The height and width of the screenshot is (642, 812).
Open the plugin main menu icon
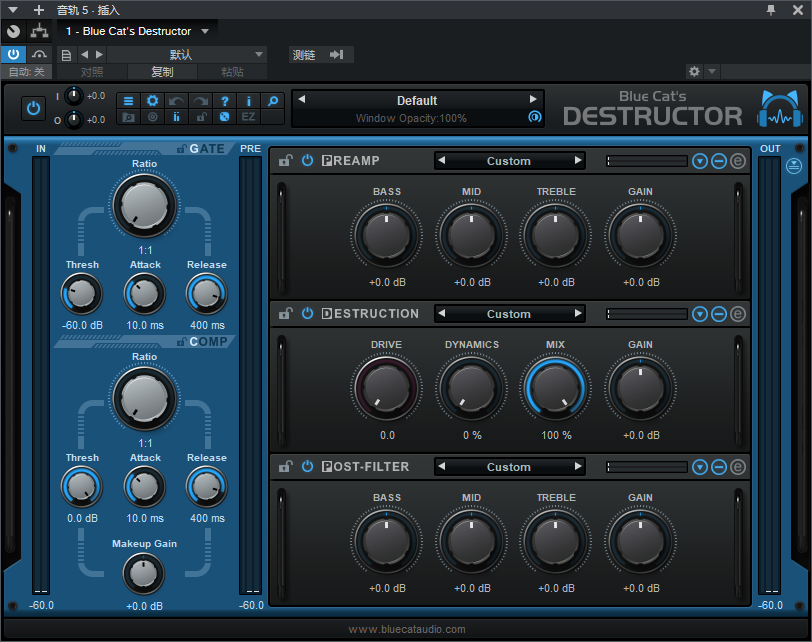point(128,101)
